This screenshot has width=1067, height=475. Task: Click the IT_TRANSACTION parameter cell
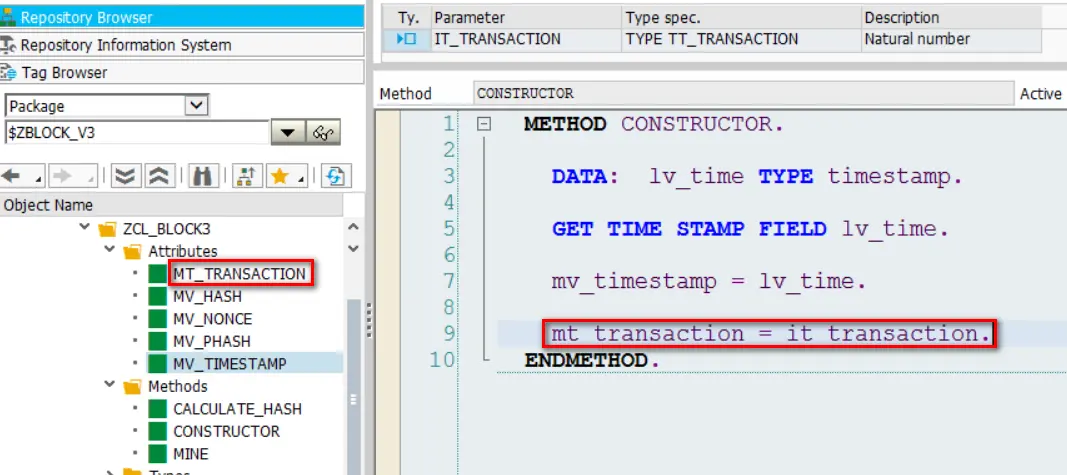[526, 39]
